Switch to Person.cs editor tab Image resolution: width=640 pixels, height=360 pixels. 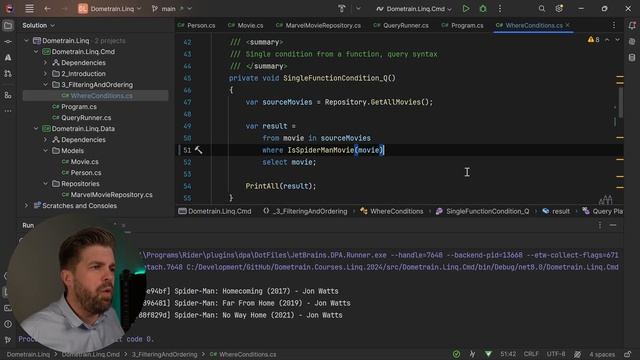tap(197, 25)
